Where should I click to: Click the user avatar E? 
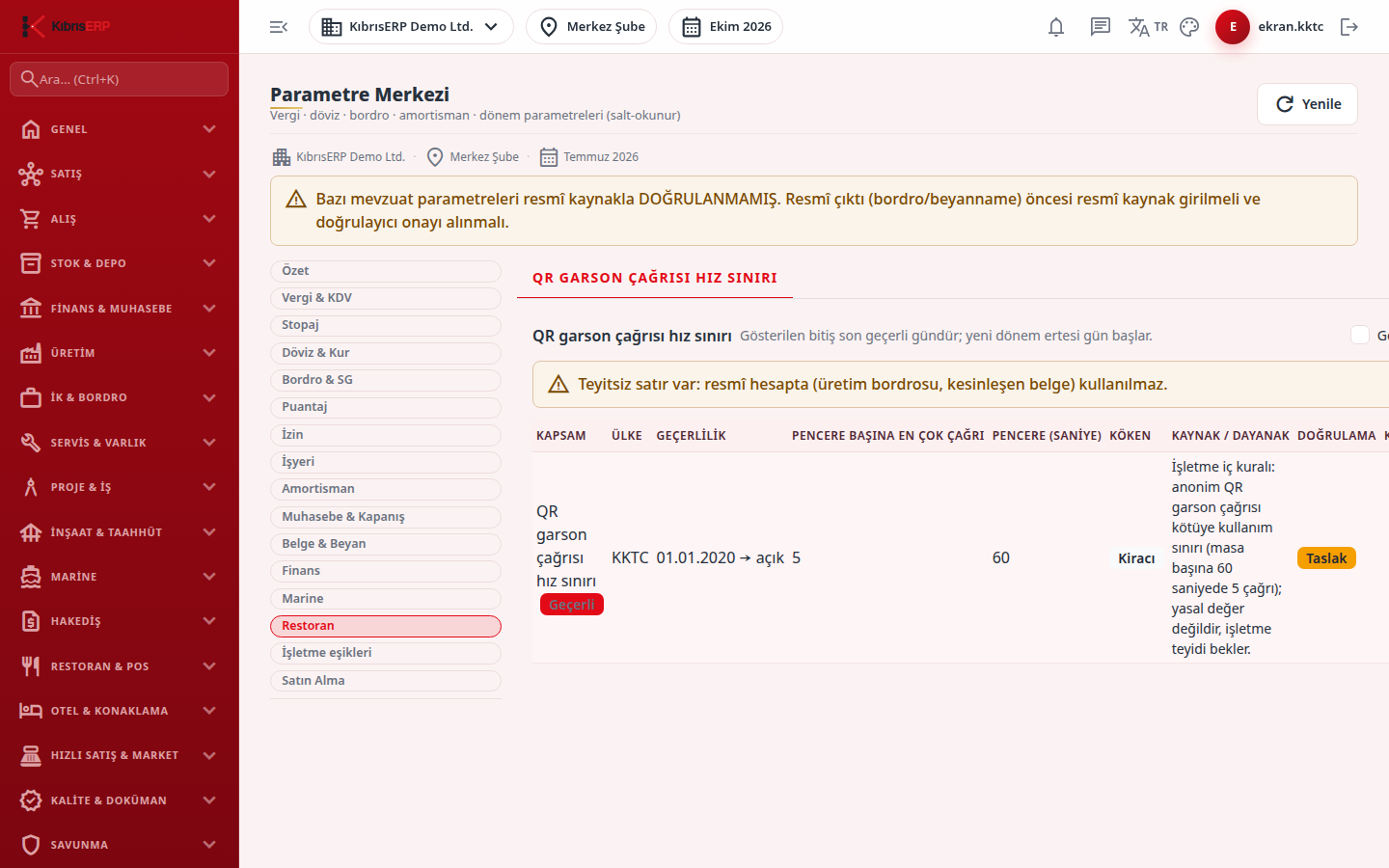1233,27
